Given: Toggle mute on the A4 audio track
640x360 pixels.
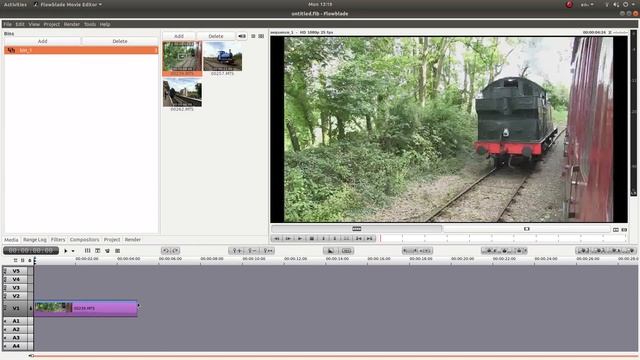Looking at the screenshot, I should tap(5, 346).
